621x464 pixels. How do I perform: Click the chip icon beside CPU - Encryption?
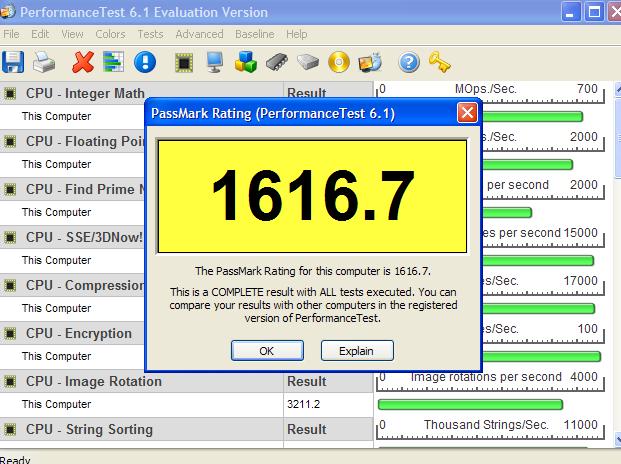[10, 333]
